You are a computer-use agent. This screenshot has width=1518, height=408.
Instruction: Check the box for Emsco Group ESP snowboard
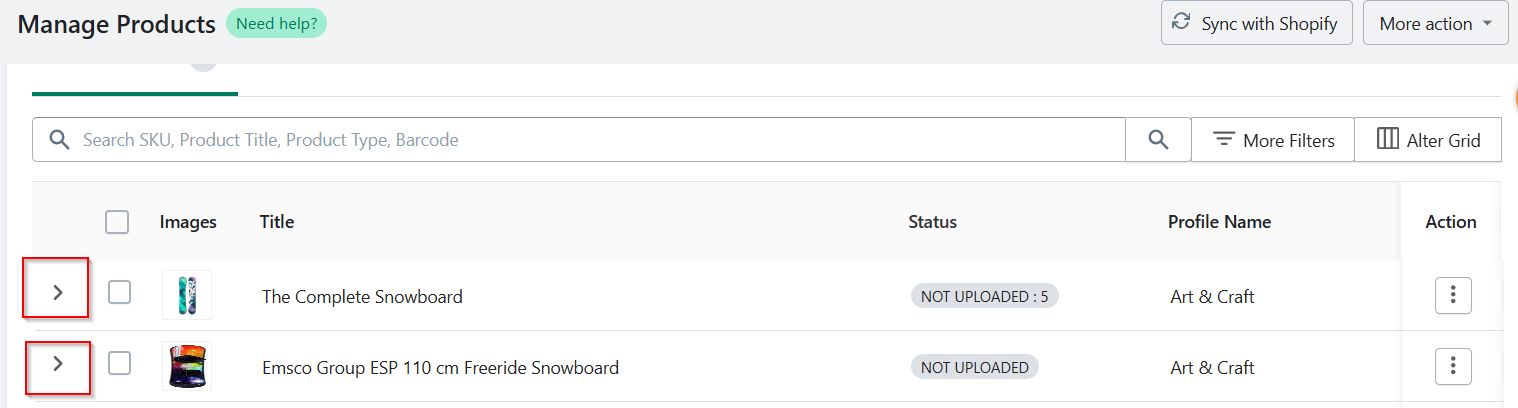coord(119,364)
